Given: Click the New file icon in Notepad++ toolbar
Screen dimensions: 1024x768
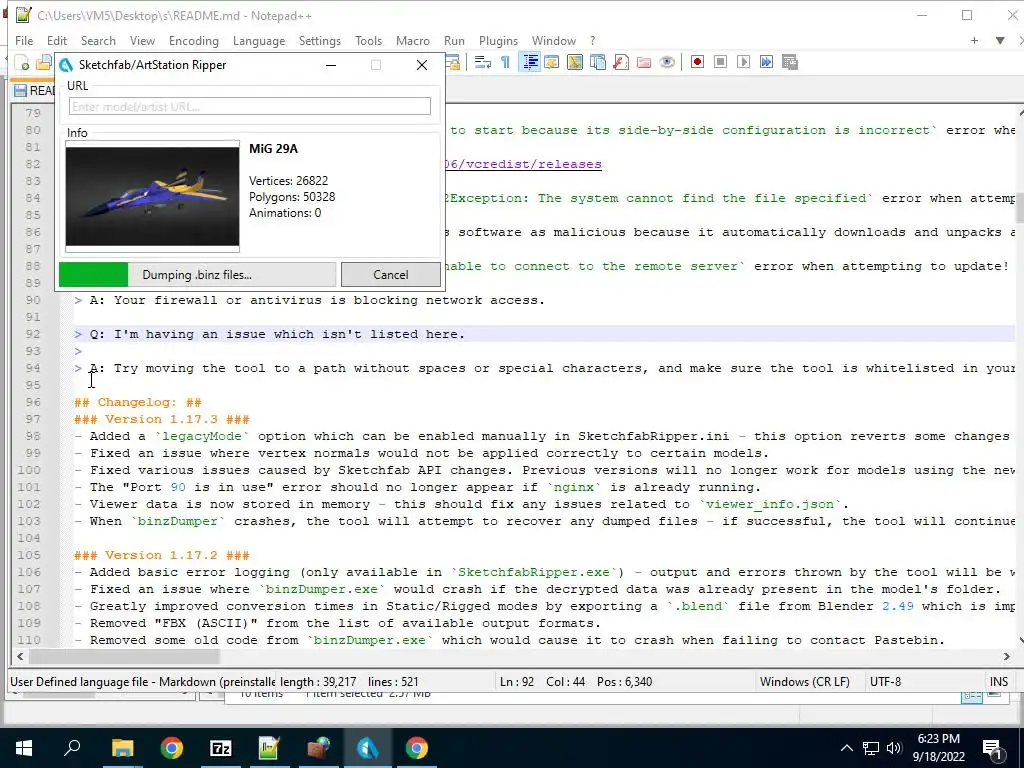Looking at the screenshot, I should pyautogui.click(x=23, y=63).
